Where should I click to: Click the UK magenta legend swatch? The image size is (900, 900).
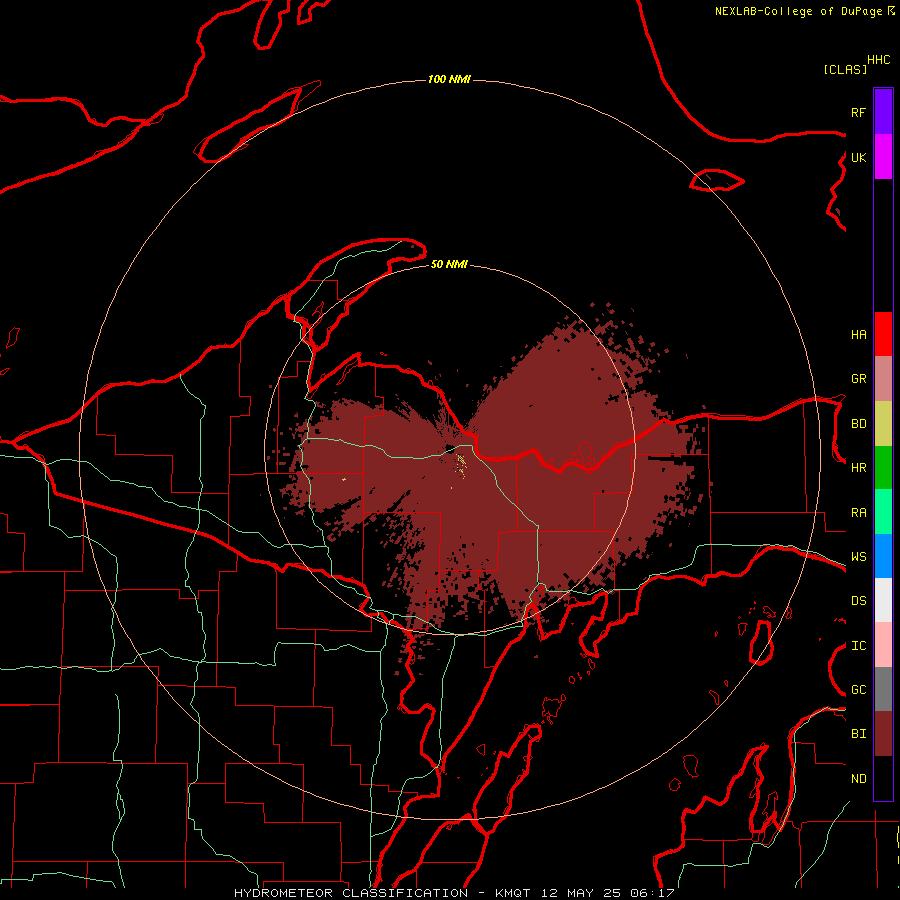(883, 157)
